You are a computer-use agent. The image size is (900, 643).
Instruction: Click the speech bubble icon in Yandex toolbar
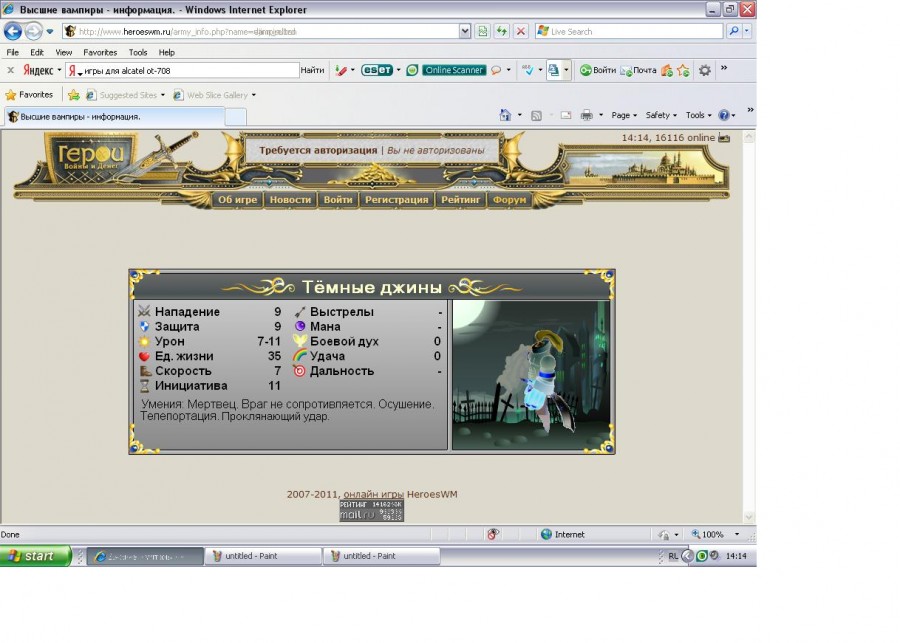point(496,70)
